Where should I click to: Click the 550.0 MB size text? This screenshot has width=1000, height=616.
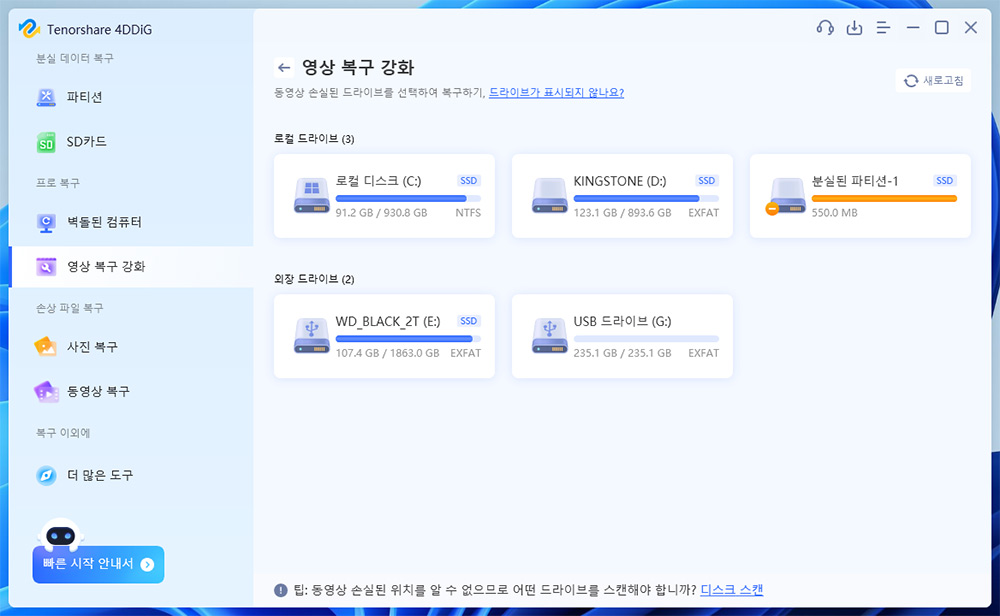tap(834, 213)
